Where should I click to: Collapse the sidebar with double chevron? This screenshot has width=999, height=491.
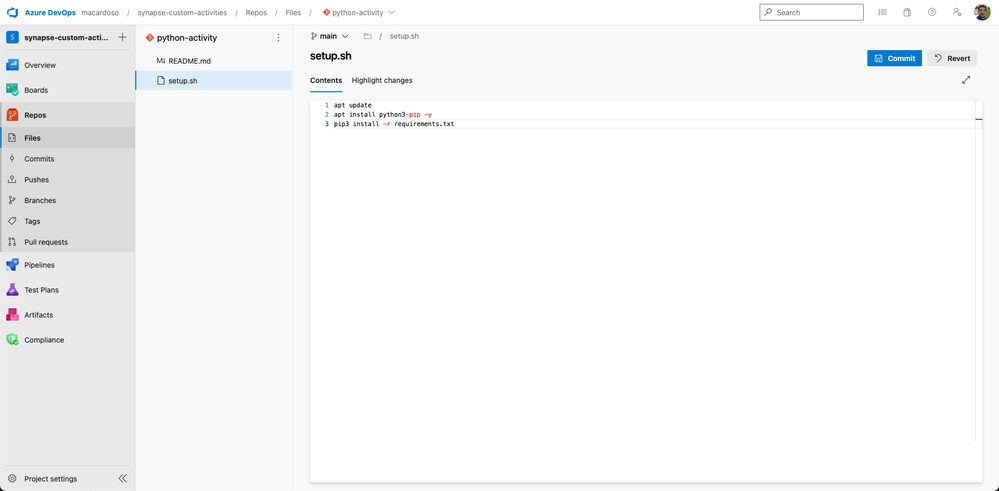coord(122,478)
